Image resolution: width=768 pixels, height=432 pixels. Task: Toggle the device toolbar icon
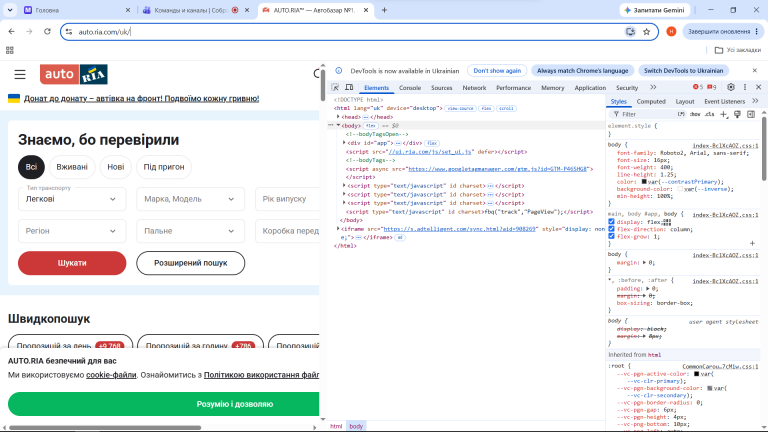[x=349, y=88]
